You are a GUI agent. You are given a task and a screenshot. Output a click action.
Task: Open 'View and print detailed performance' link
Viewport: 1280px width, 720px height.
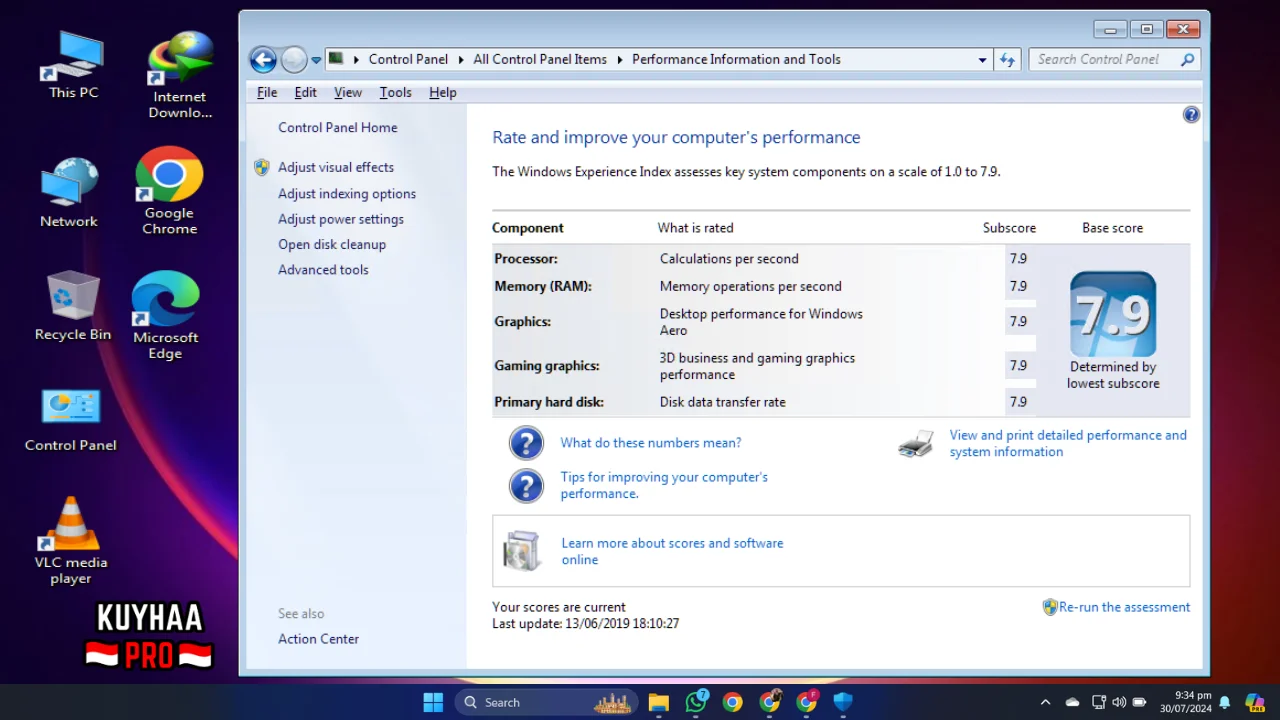1068,444
